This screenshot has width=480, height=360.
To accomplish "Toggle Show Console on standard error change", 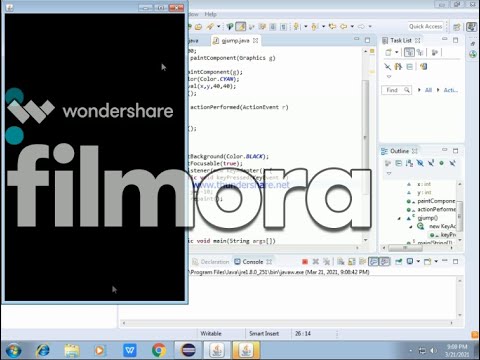I will tap(384, 262).
